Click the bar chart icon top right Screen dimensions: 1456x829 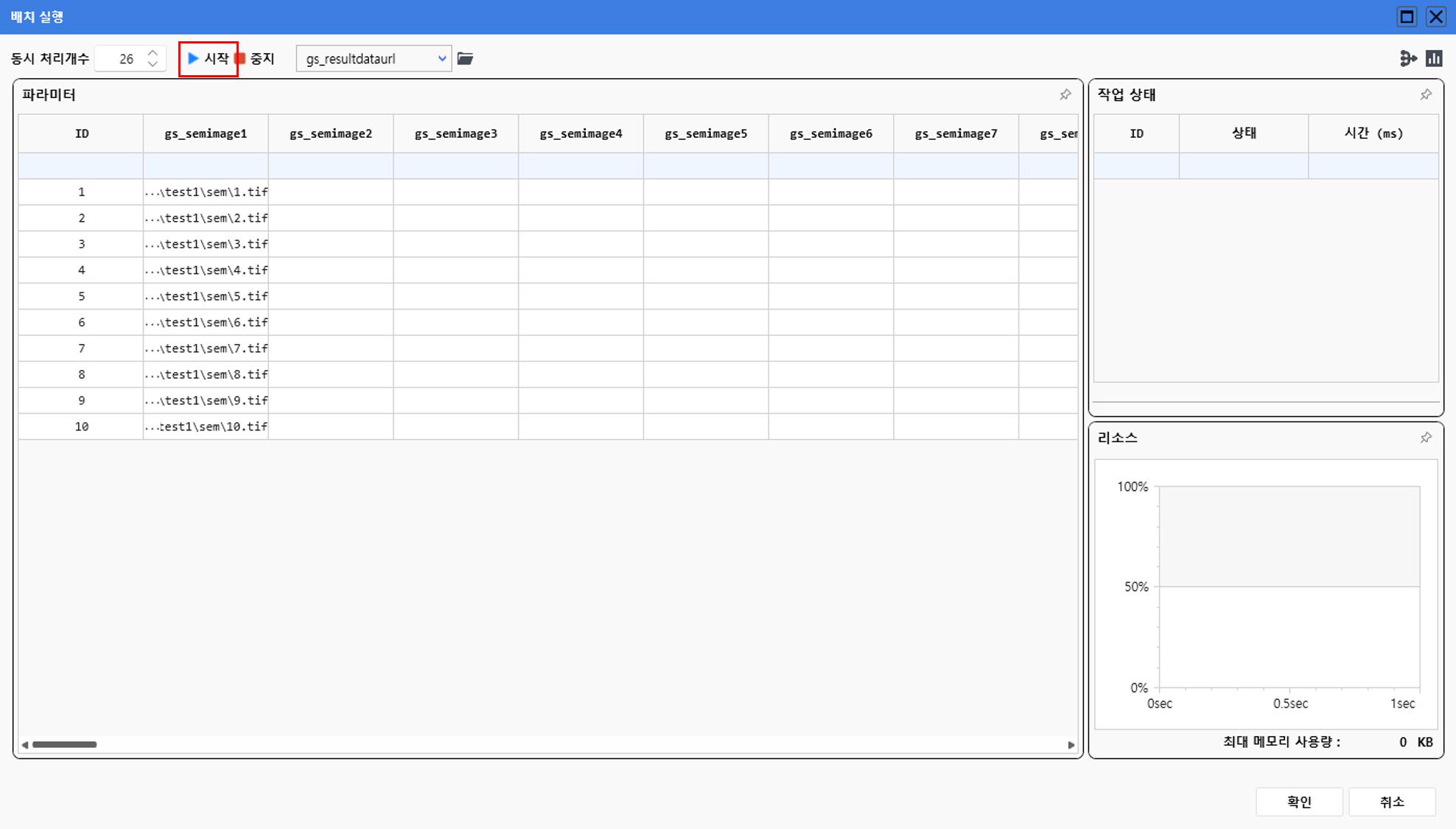click(1434, 58)
